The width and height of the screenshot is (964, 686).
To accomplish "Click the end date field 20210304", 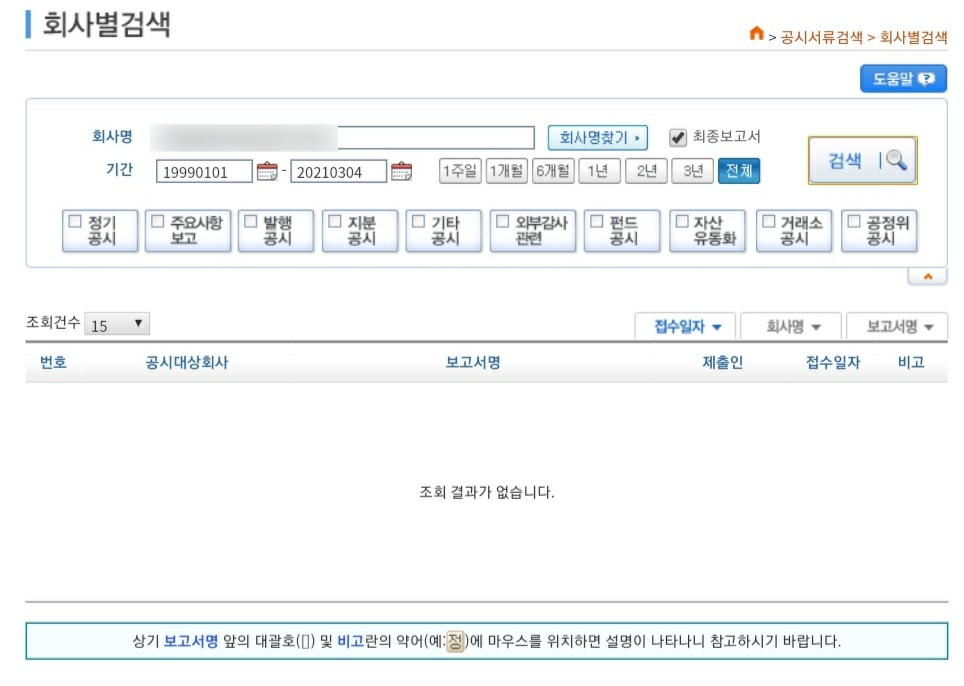I will 338,172.
